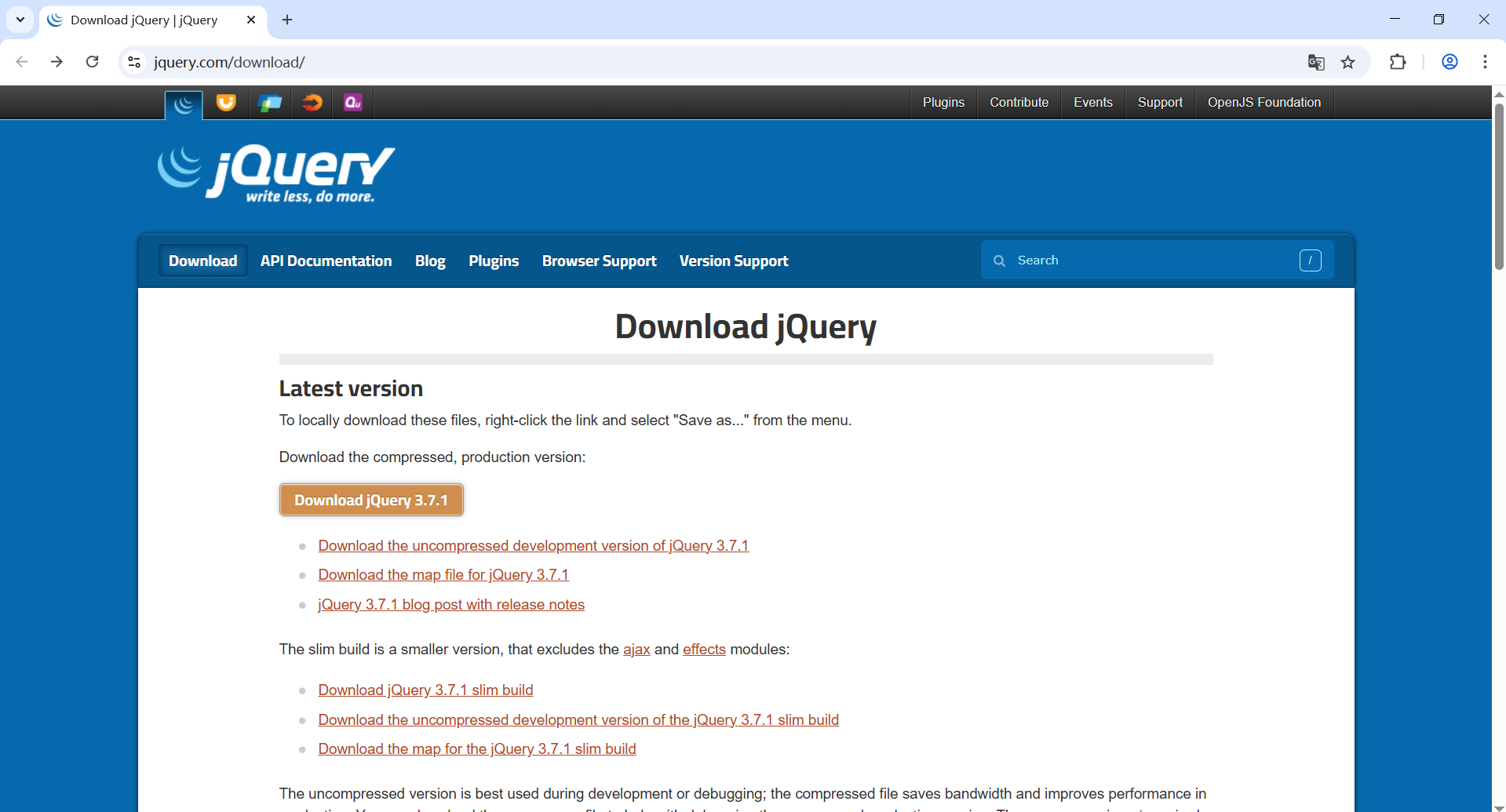Viewport: 1506px width, 812px height.
Task: Open Browser Support page
Action: (599, 260)
